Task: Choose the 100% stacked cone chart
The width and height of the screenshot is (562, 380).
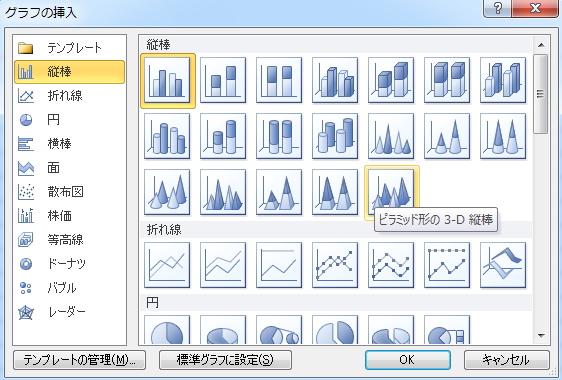Action: [503, 136]
